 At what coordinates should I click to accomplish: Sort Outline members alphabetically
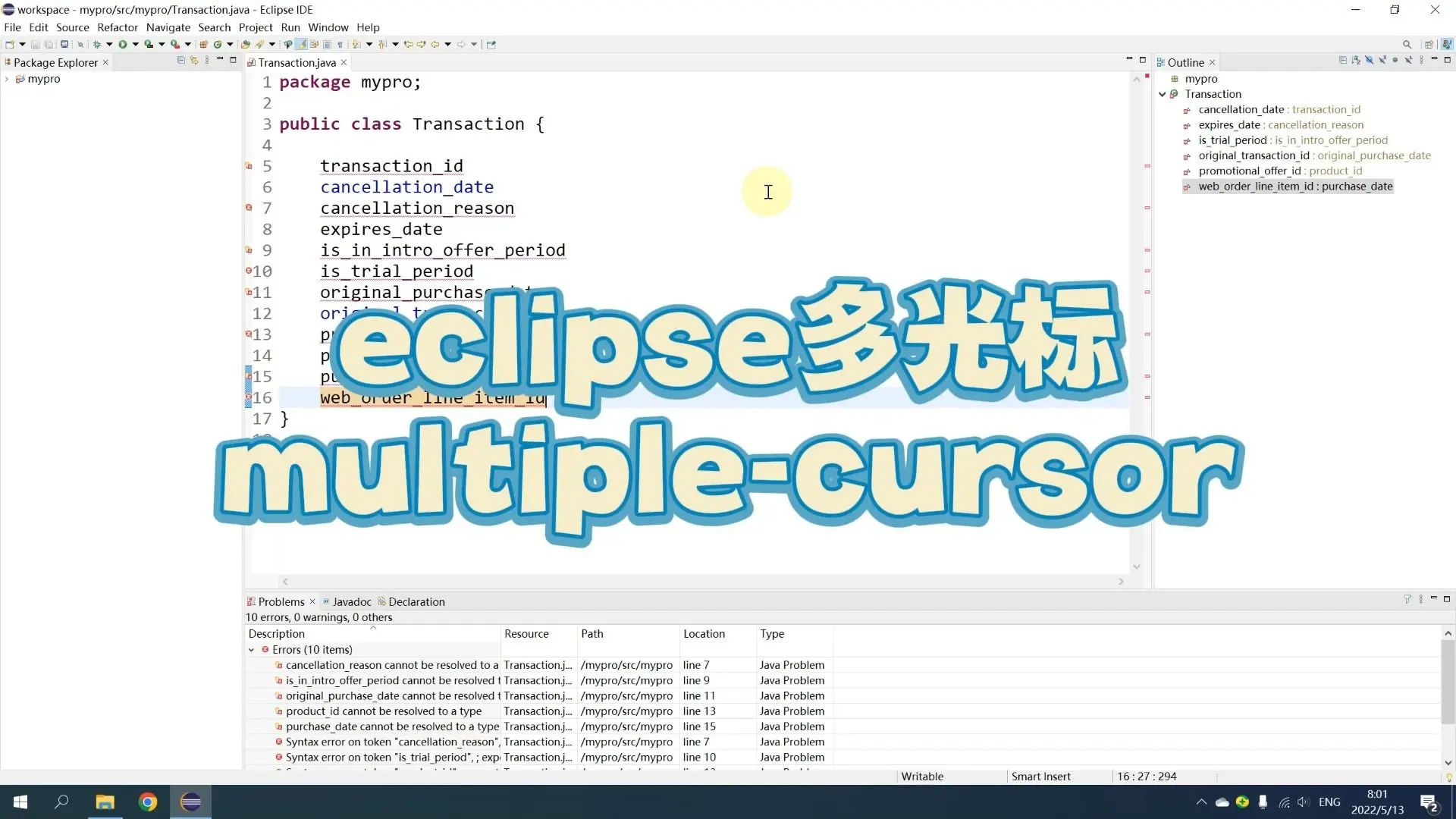tap(1356, 60)
